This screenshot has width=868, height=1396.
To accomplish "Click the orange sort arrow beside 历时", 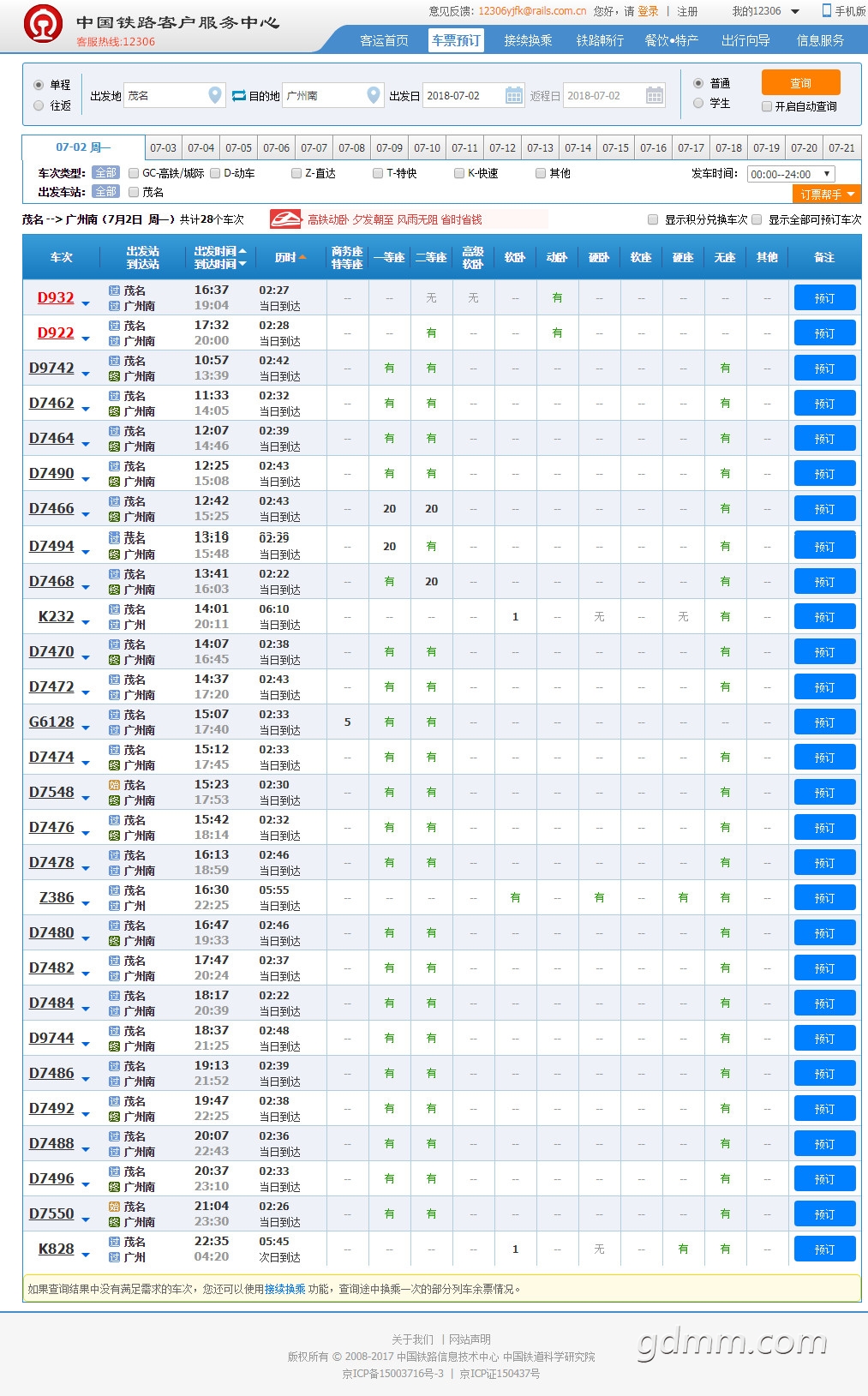I will tap(302, 257).
